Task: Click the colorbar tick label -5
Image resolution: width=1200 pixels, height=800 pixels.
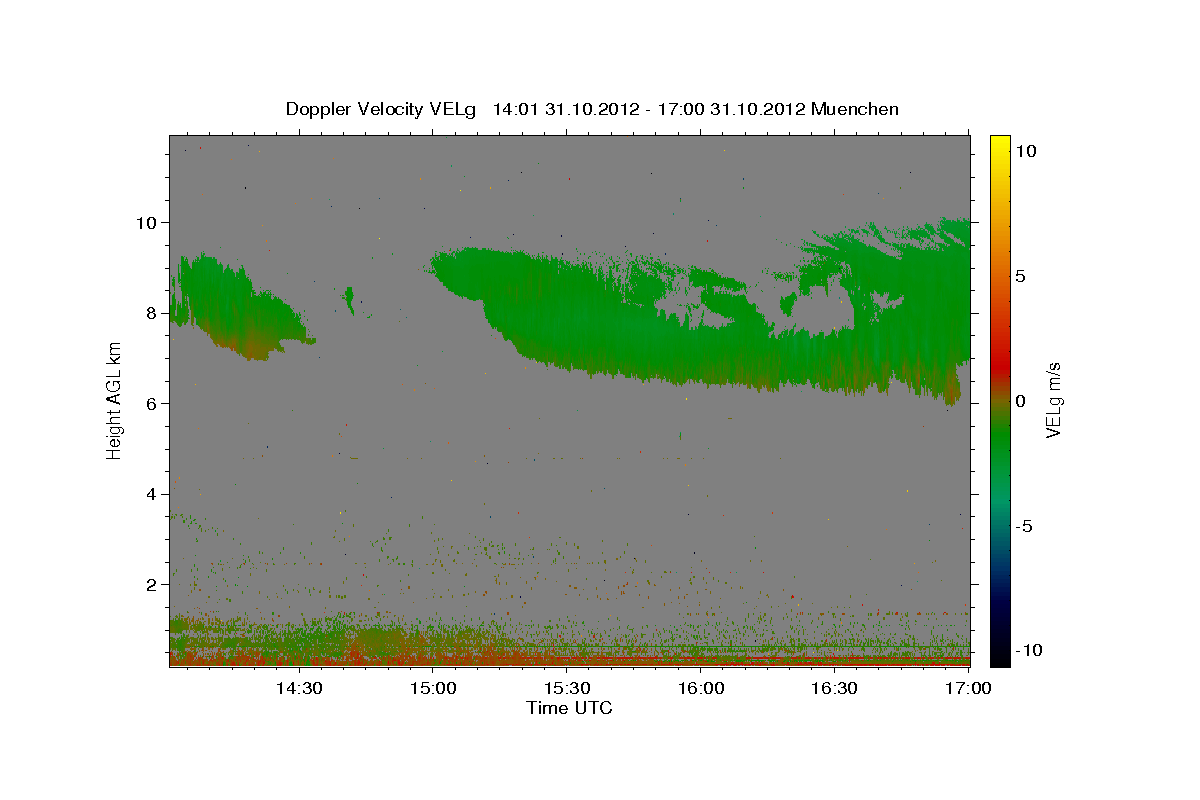Action: click(1023, 526)
